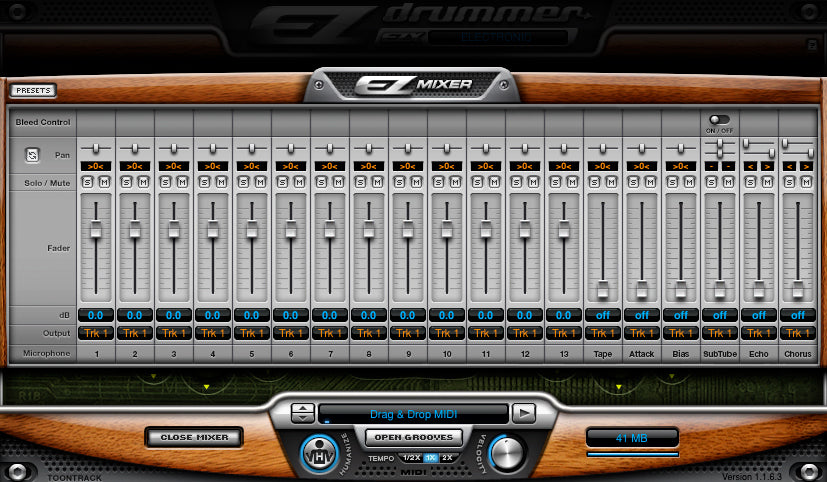Play the MIDI groove preview
827x482 pixels.
click(523, 412)
